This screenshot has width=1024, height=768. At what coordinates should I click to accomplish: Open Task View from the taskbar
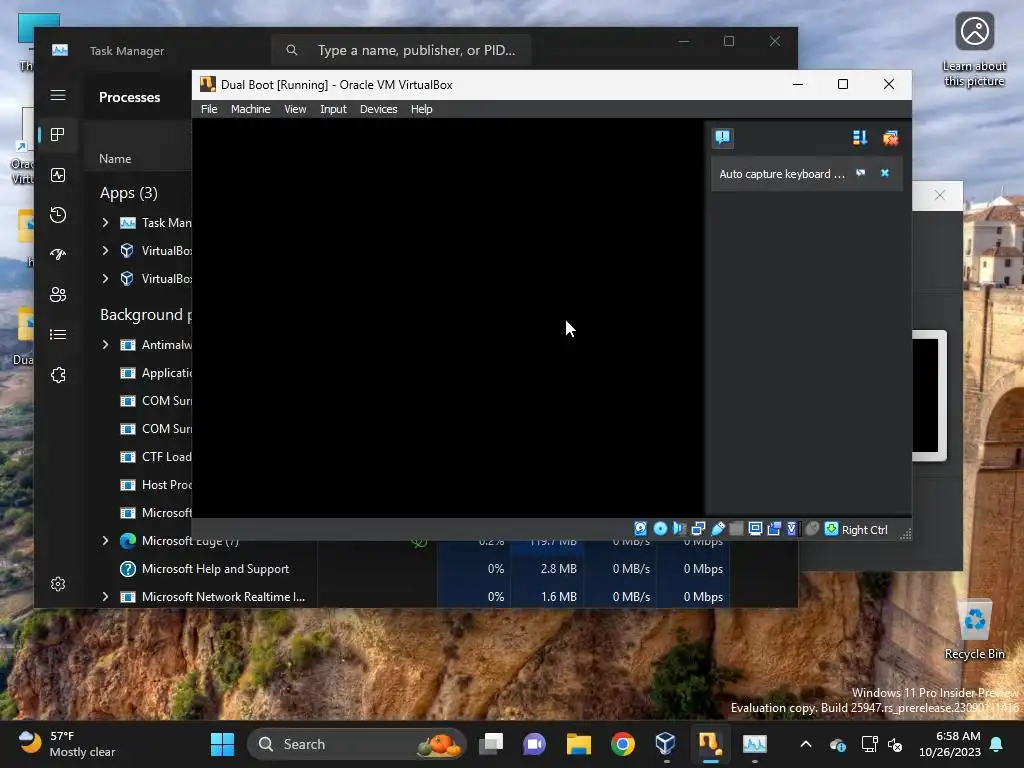point(491,744)
